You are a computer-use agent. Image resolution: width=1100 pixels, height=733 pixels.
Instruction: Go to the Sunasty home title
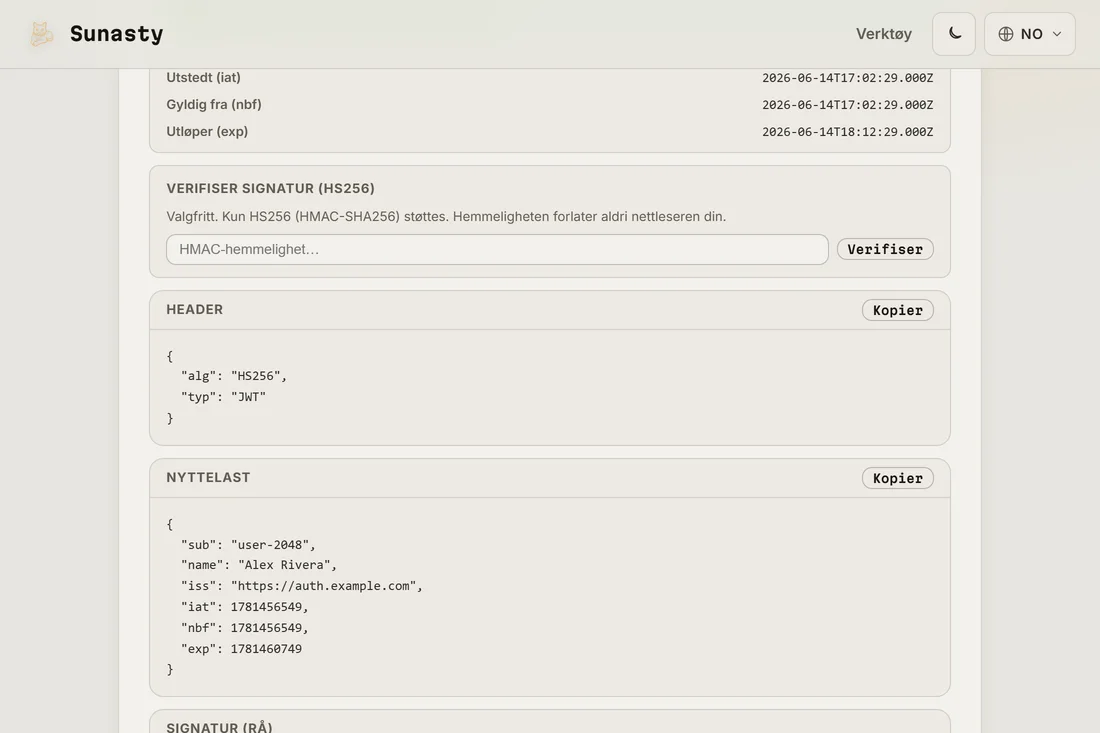(116, 34)
